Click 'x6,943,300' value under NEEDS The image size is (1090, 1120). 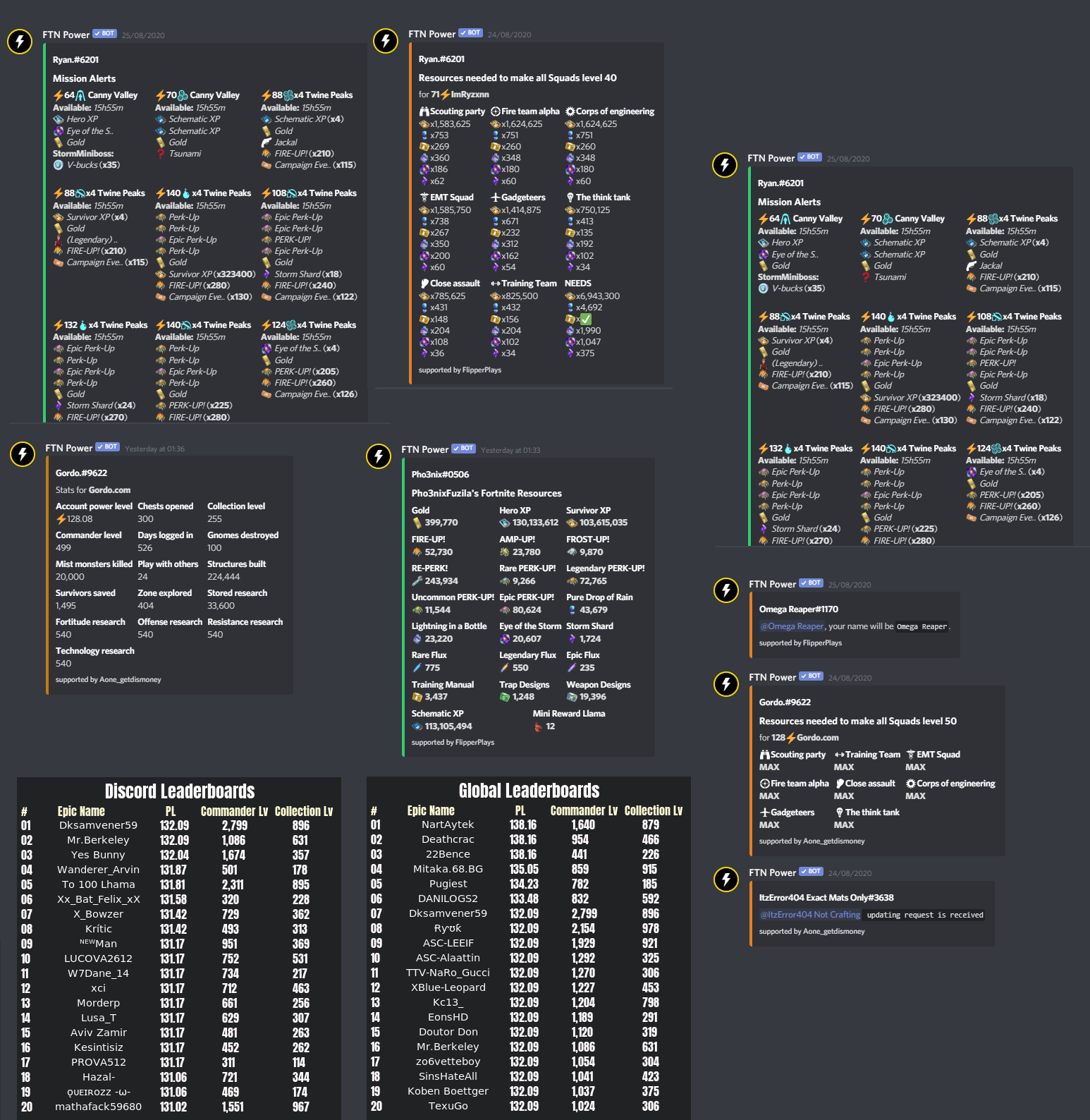[x=598, y=296]
